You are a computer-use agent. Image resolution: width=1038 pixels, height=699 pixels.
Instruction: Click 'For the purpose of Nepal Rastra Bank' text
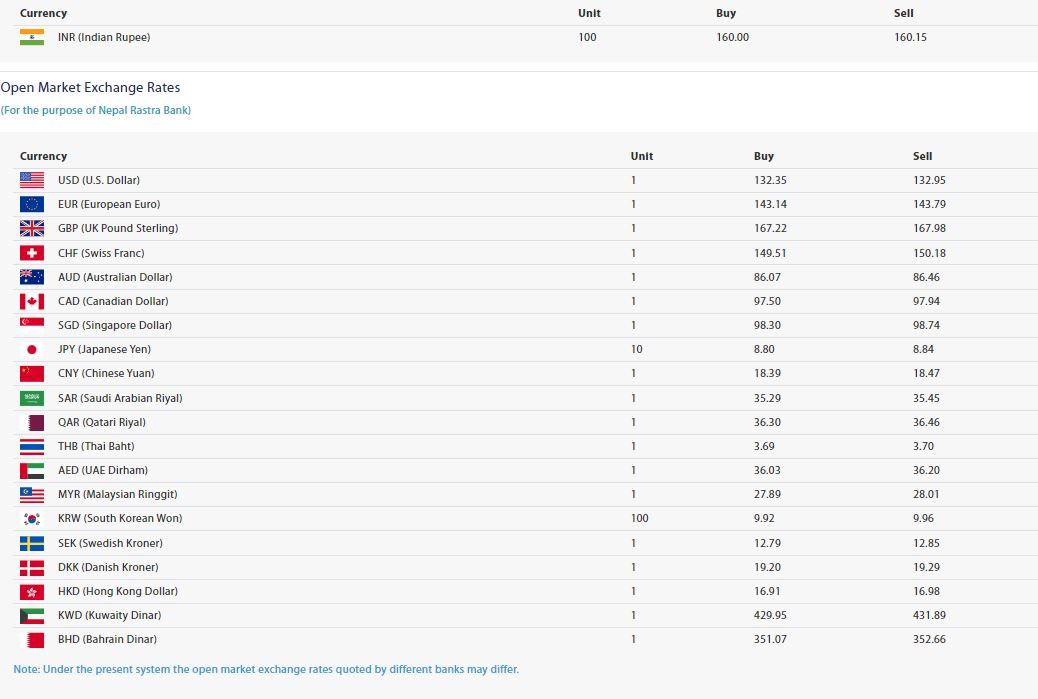point(96,110)
